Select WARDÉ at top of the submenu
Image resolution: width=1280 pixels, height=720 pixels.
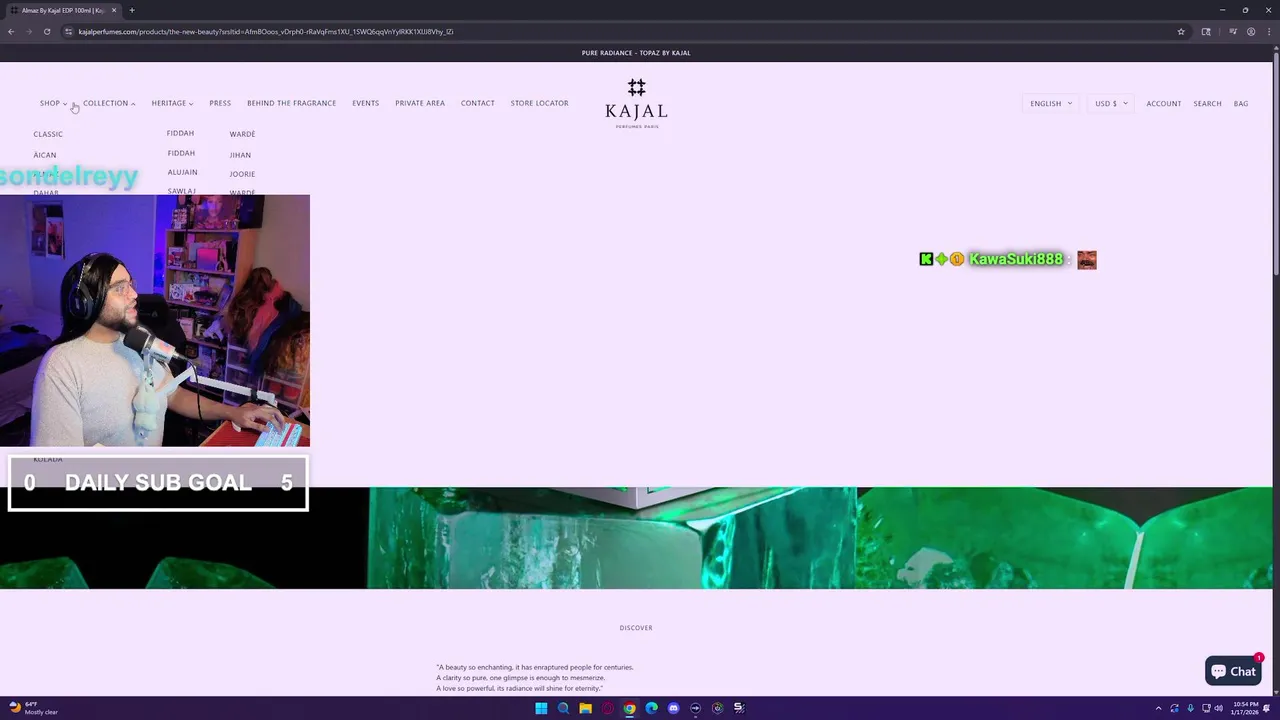tap(242, 134)
